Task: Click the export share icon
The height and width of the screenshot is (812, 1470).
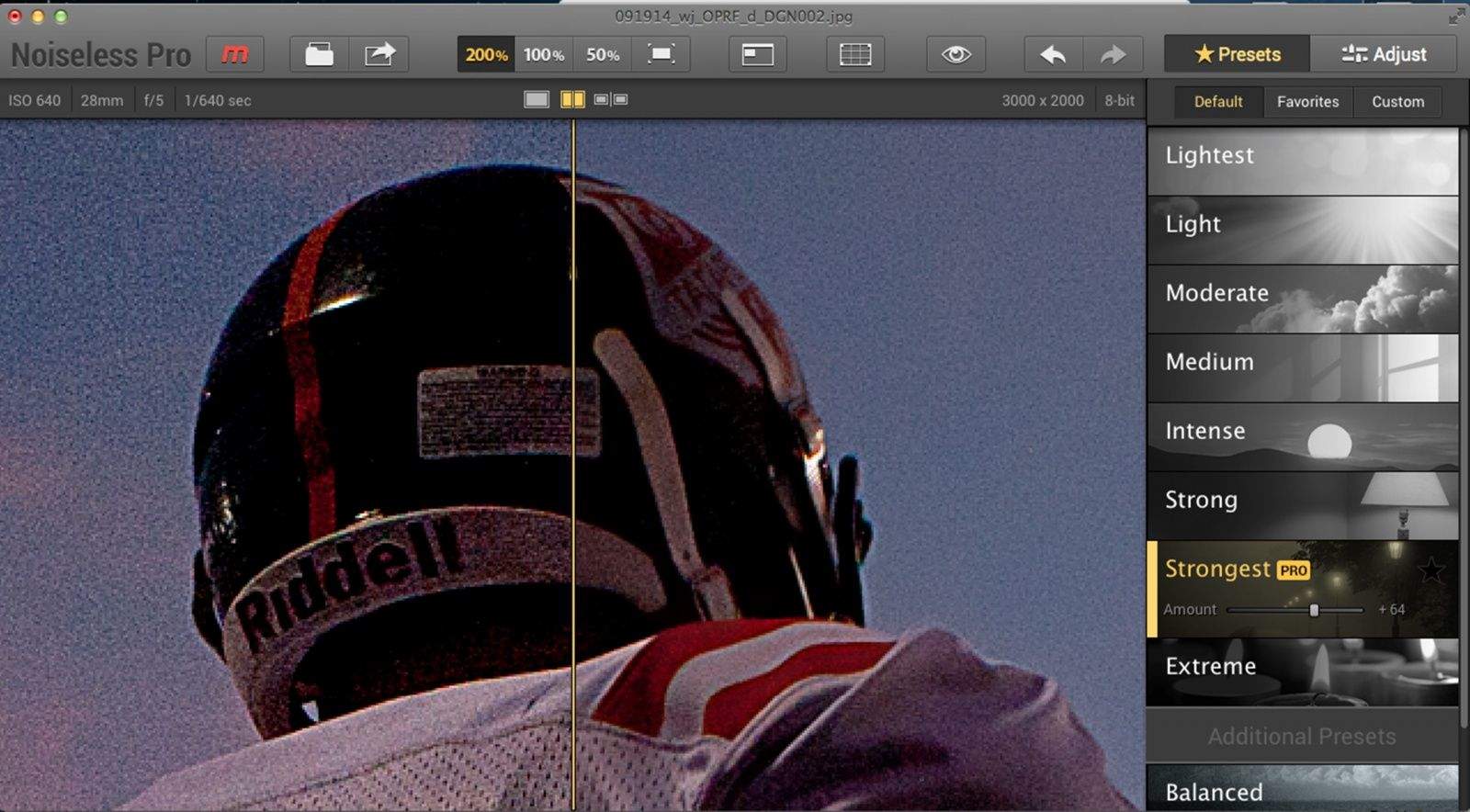Action: [x=379, y=54]
